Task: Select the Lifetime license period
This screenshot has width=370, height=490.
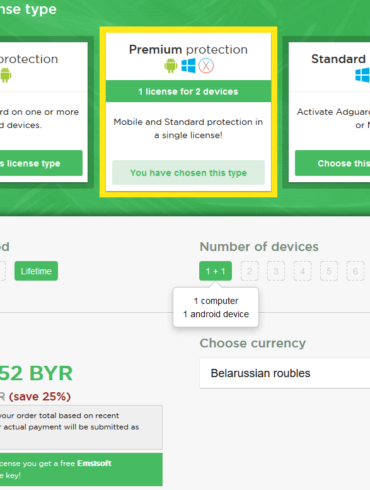Action: (x=36, y=271)
